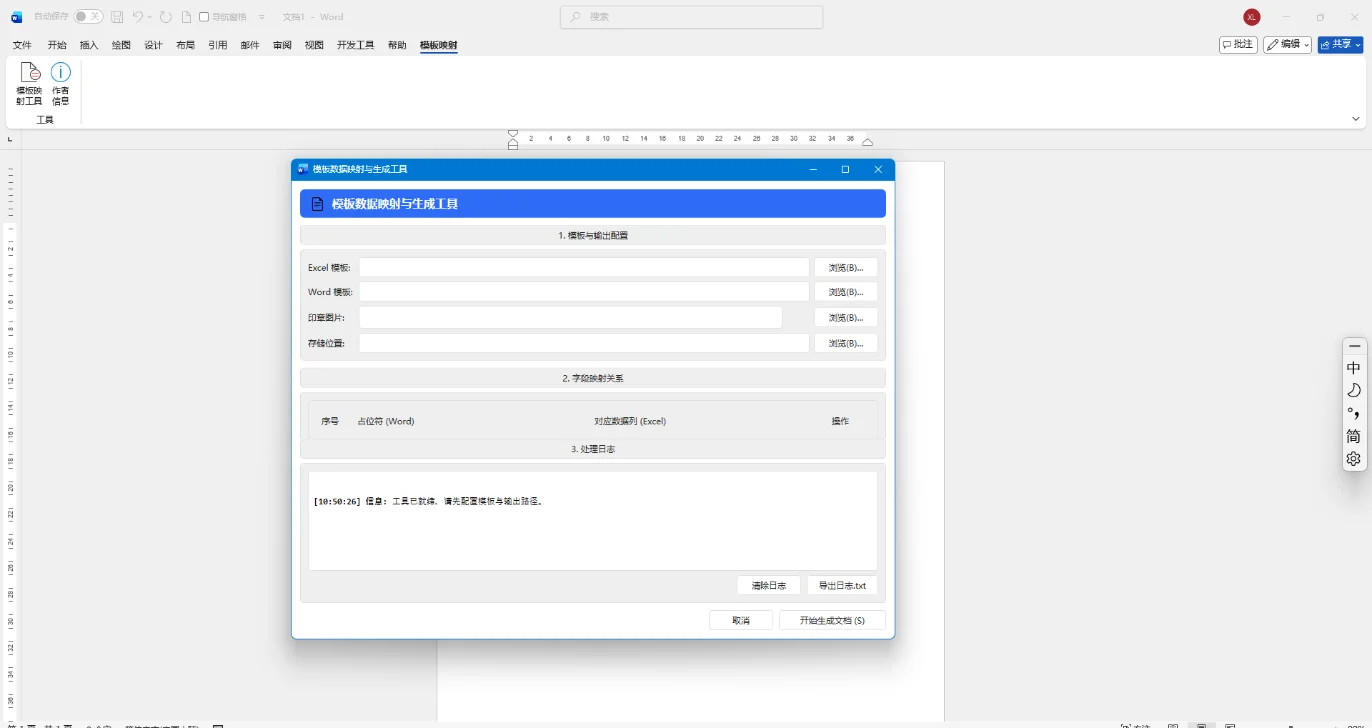This screenshot has height=728, width=1372.
Task: Open IME settings gear icon
Action: pyautogui.click(x=1354, y=459)
